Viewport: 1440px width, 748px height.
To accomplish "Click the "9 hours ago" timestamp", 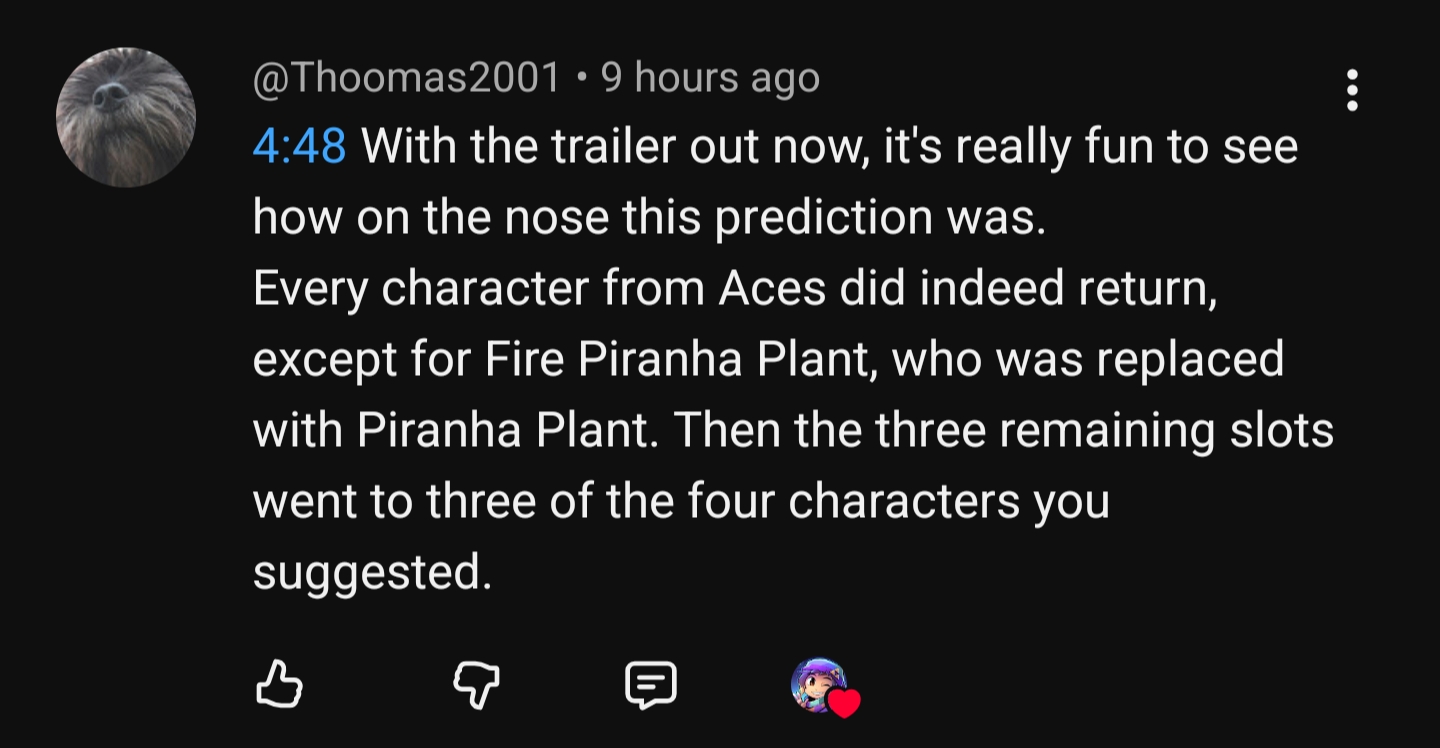I will [x=710, y=78].
